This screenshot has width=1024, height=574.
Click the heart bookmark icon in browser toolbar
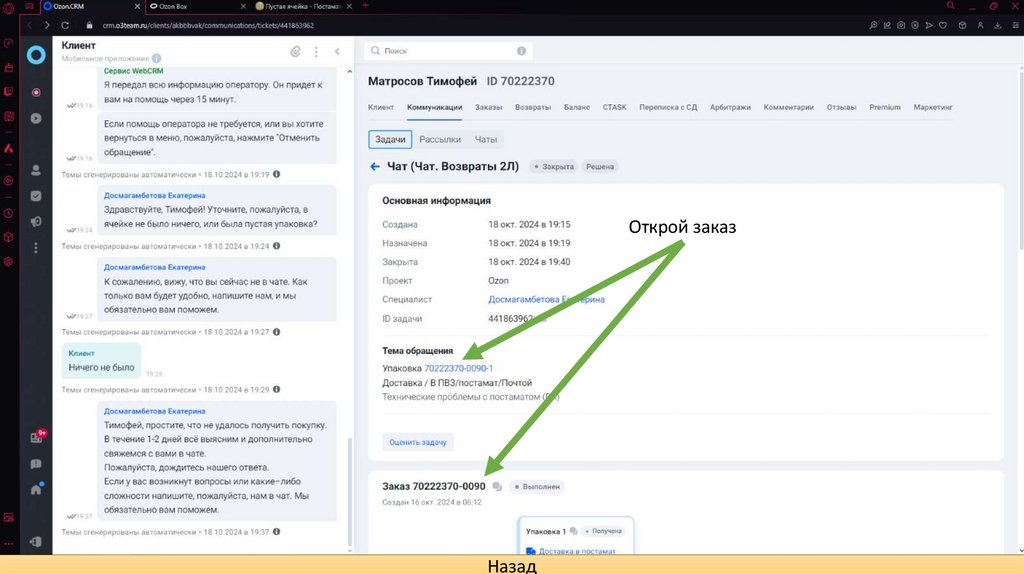click(943, 25)
